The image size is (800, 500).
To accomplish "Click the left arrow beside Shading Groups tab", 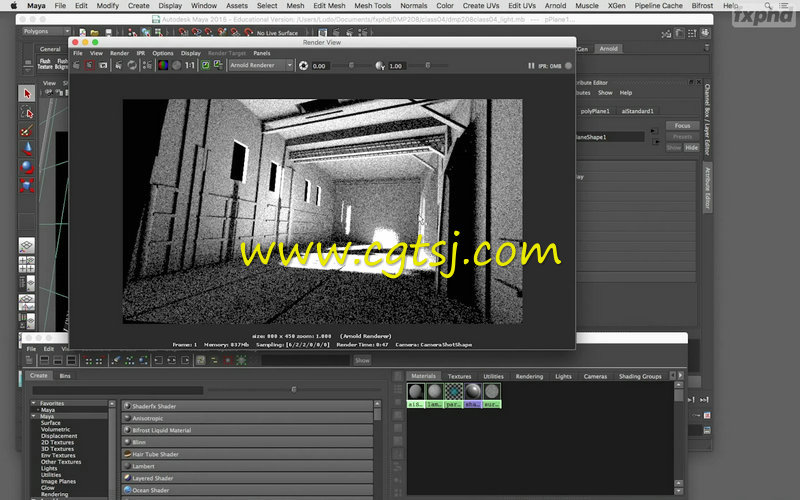I will point(672,376).
